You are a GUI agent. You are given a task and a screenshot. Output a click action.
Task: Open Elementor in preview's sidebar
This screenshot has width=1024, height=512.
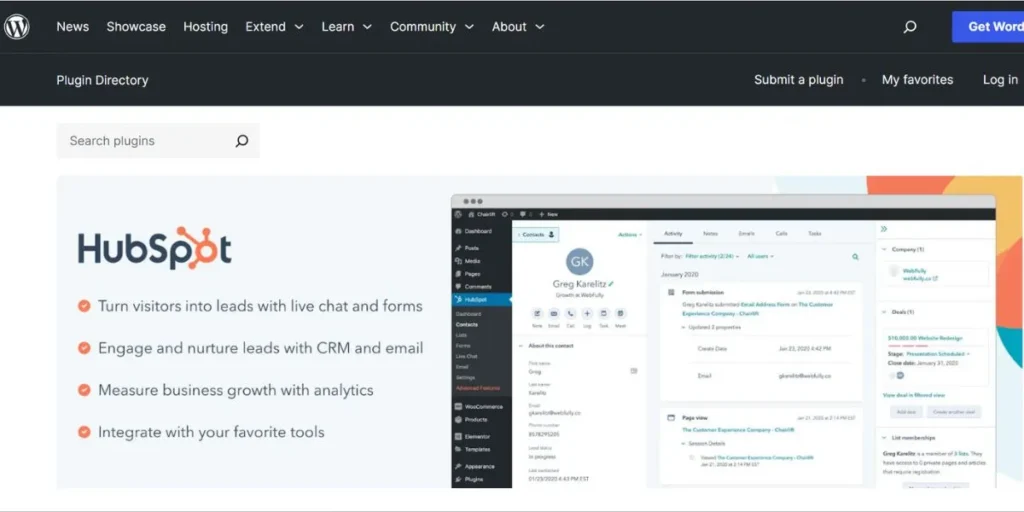[x=472, y=436]
